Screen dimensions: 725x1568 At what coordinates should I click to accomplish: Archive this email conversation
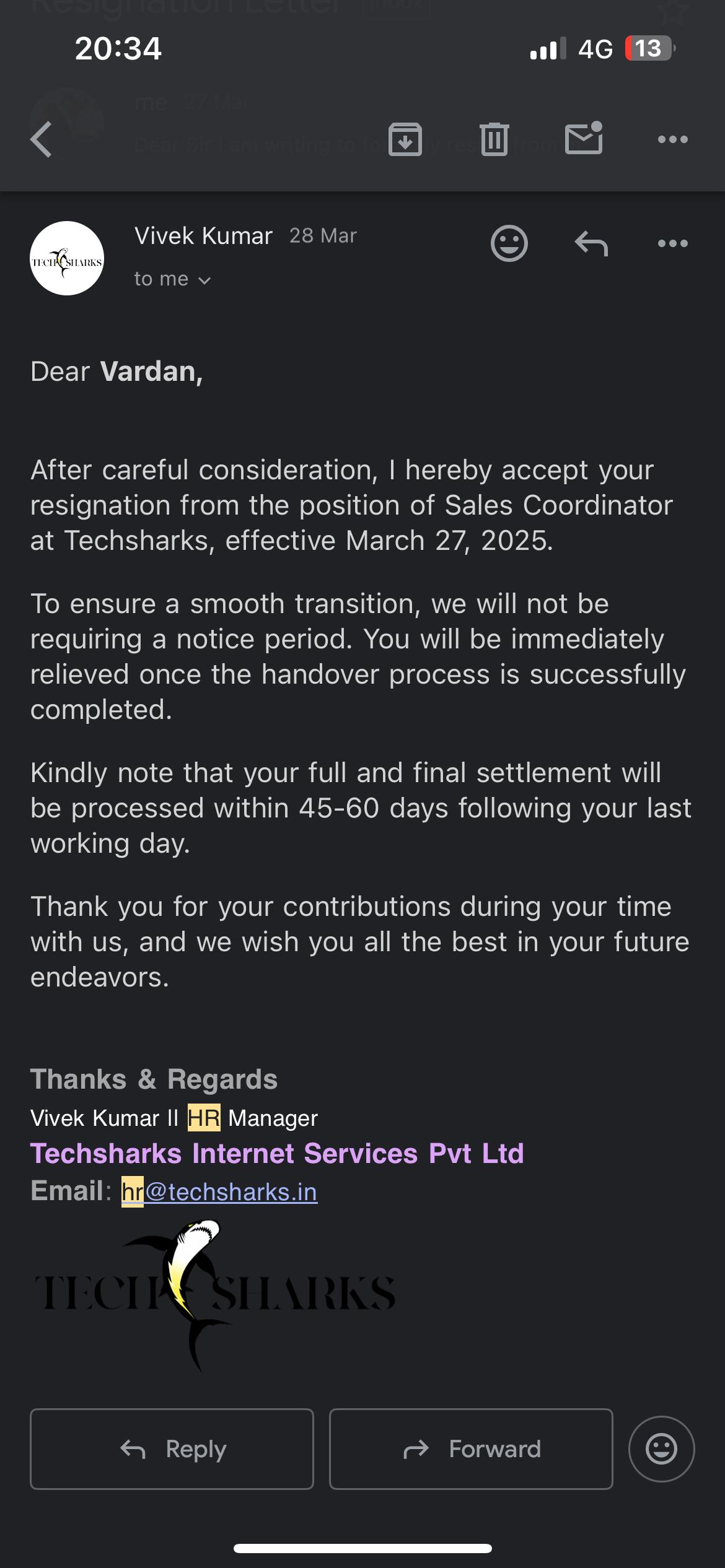(405, 139)
